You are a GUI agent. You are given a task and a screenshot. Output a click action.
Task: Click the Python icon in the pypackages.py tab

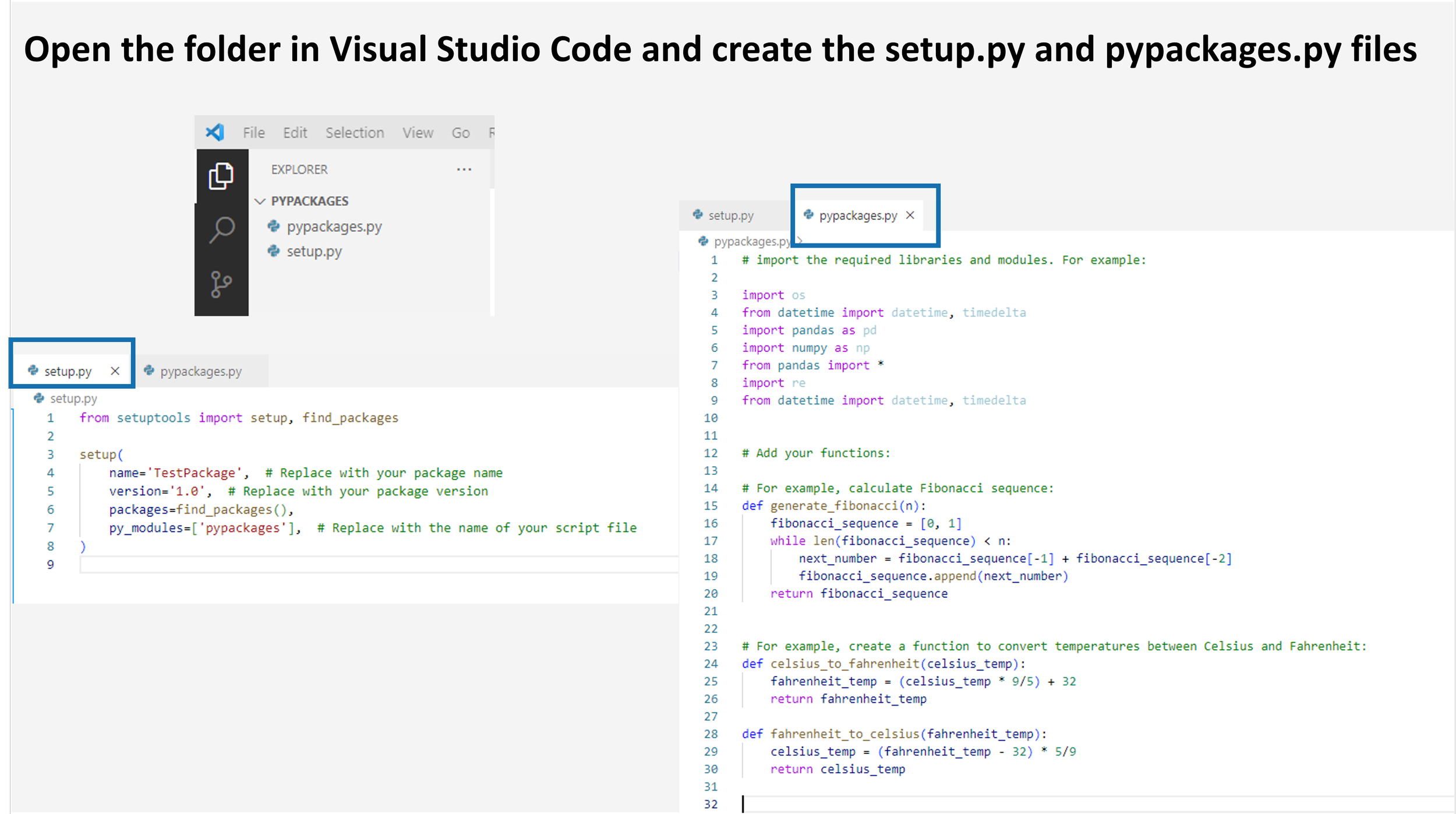(x=809, y=215)
